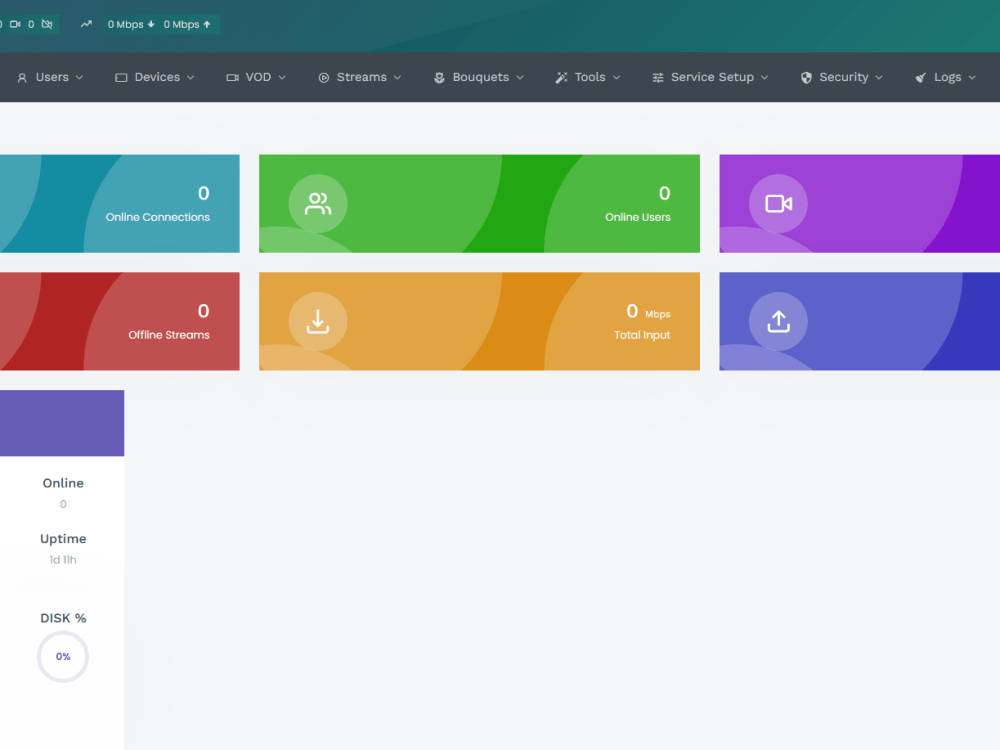Click the sliders icon beside Service Setup
Image resolution: width=1000 pixels, height=750 pixels.
[658, 77]
